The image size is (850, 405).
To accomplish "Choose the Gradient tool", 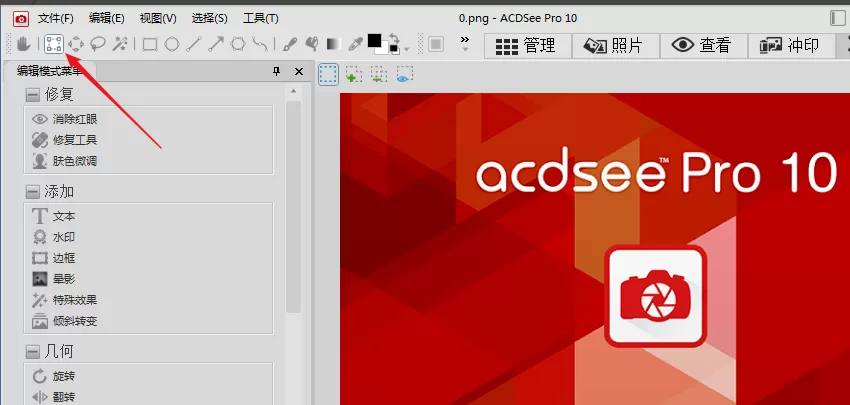I will point(333,44).
